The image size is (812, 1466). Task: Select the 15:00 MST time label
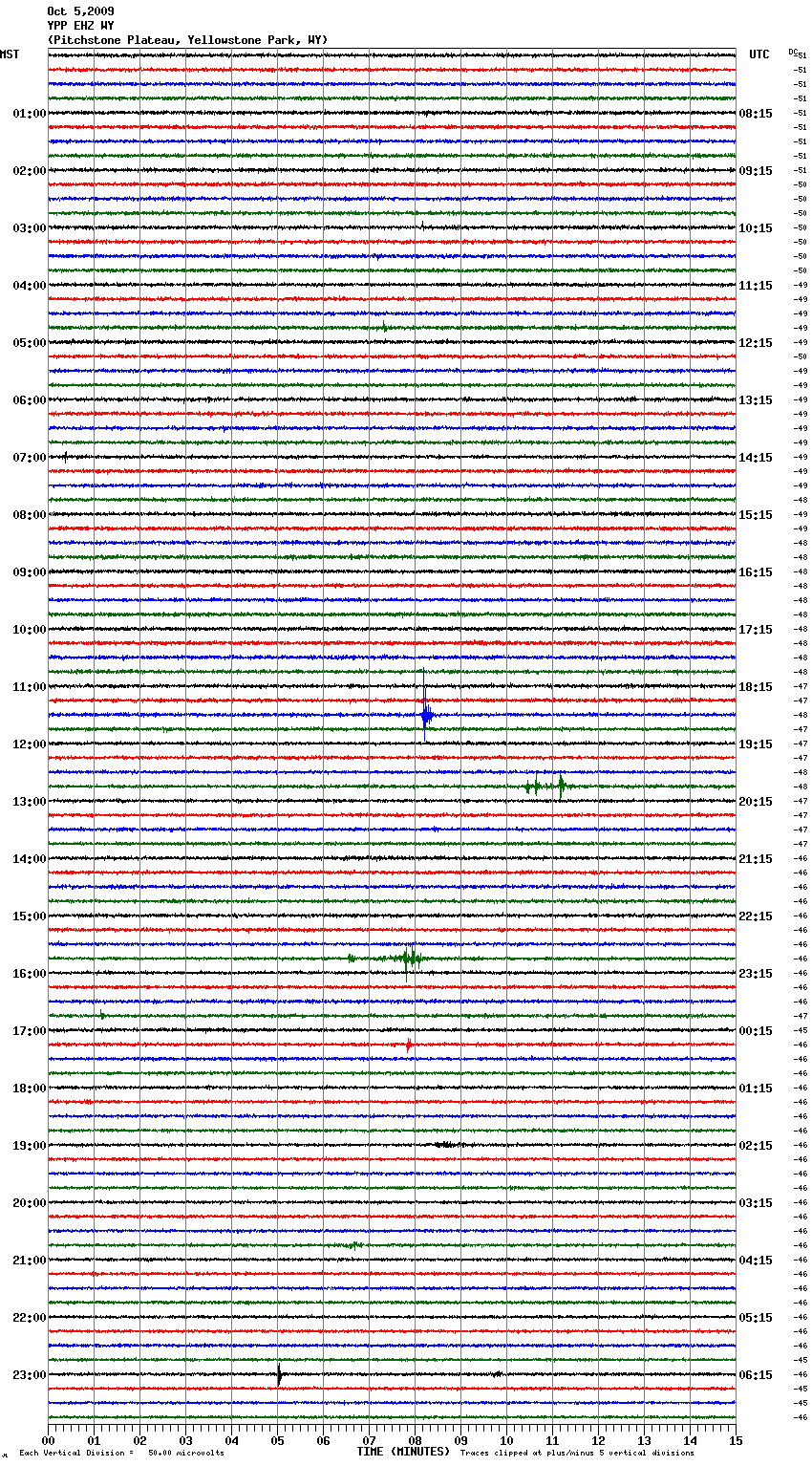[29, 916]
